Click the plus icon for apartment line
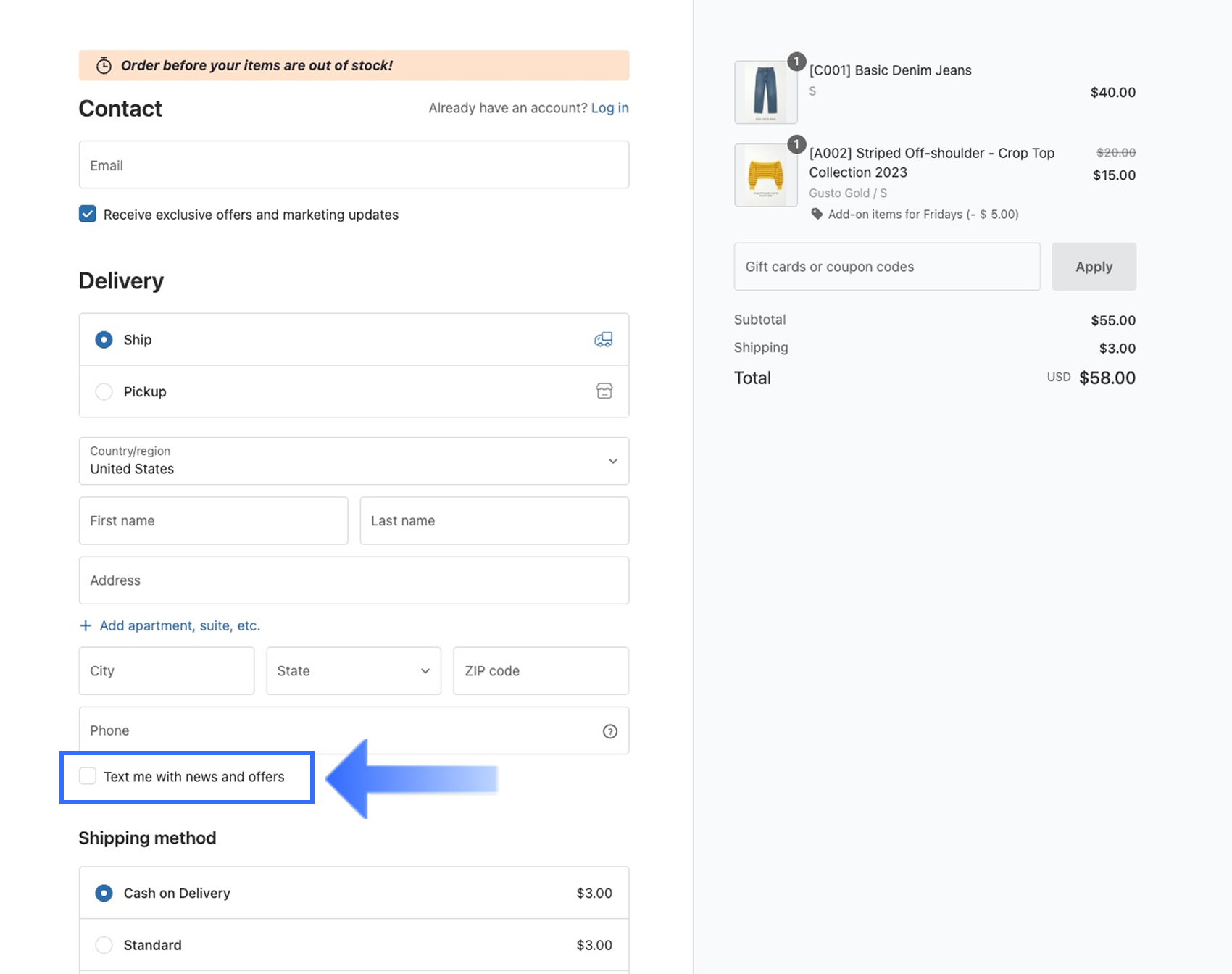The height and width of the screenshot is (974, 1232). click(x=86, y=625)
